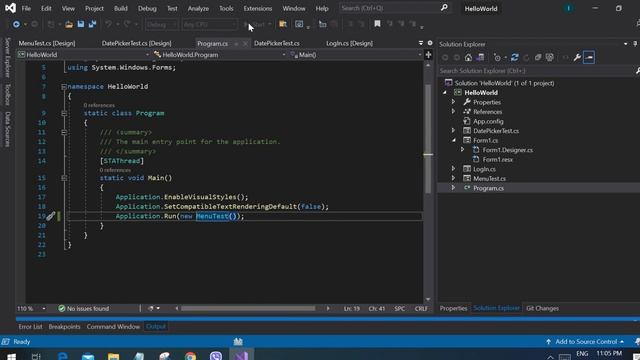Open Chrome from the Windows taskbar
Screen dimensions: 640x360
click(190, 356)
